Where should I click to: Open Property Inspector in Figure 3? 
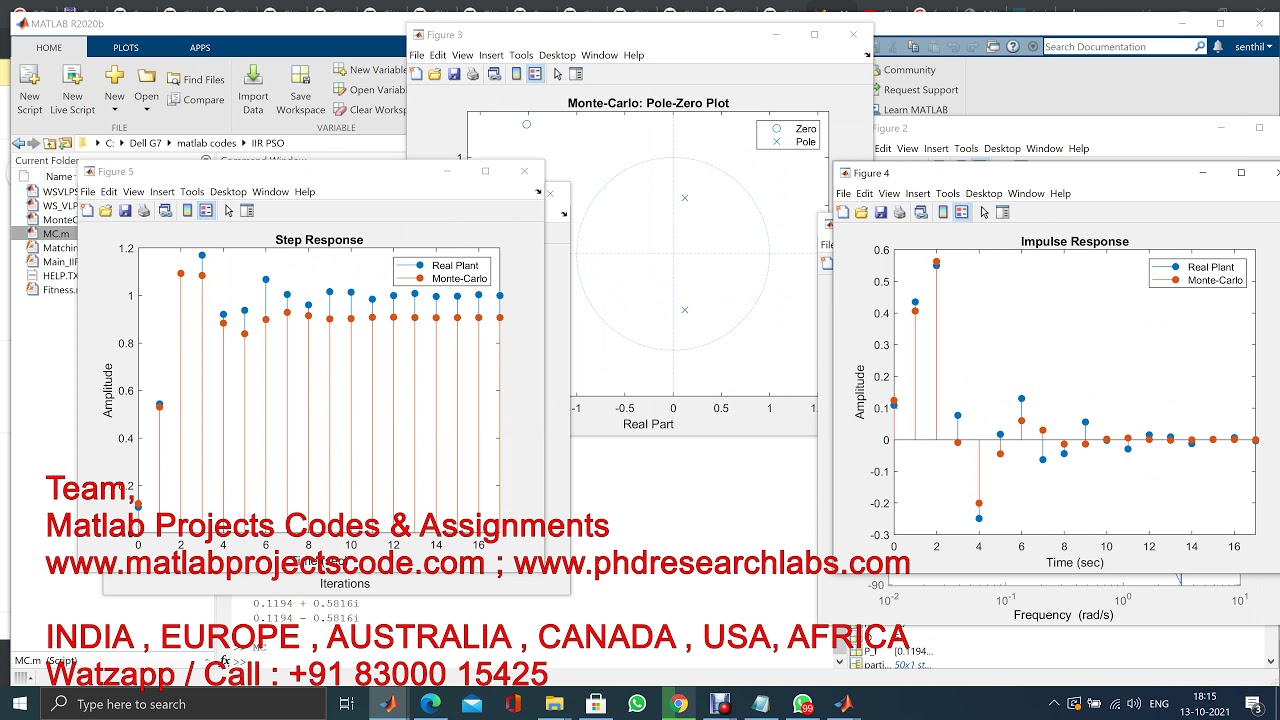[x=576, y=74]
